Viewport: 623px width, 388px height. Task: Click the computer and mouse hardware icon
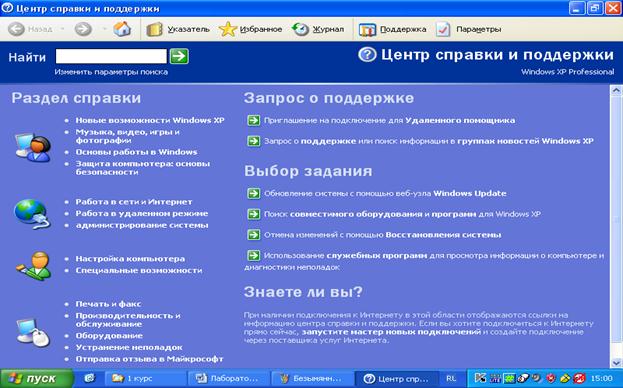(x=33, y=332)
